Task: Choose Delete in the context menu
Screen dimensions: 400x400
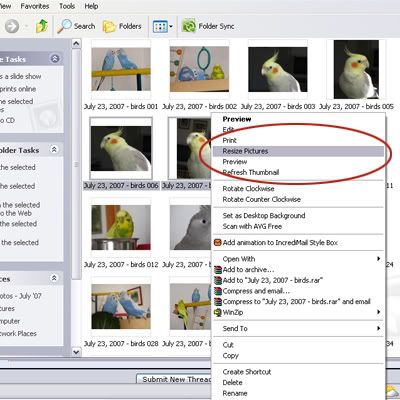Action: (298, 382)
